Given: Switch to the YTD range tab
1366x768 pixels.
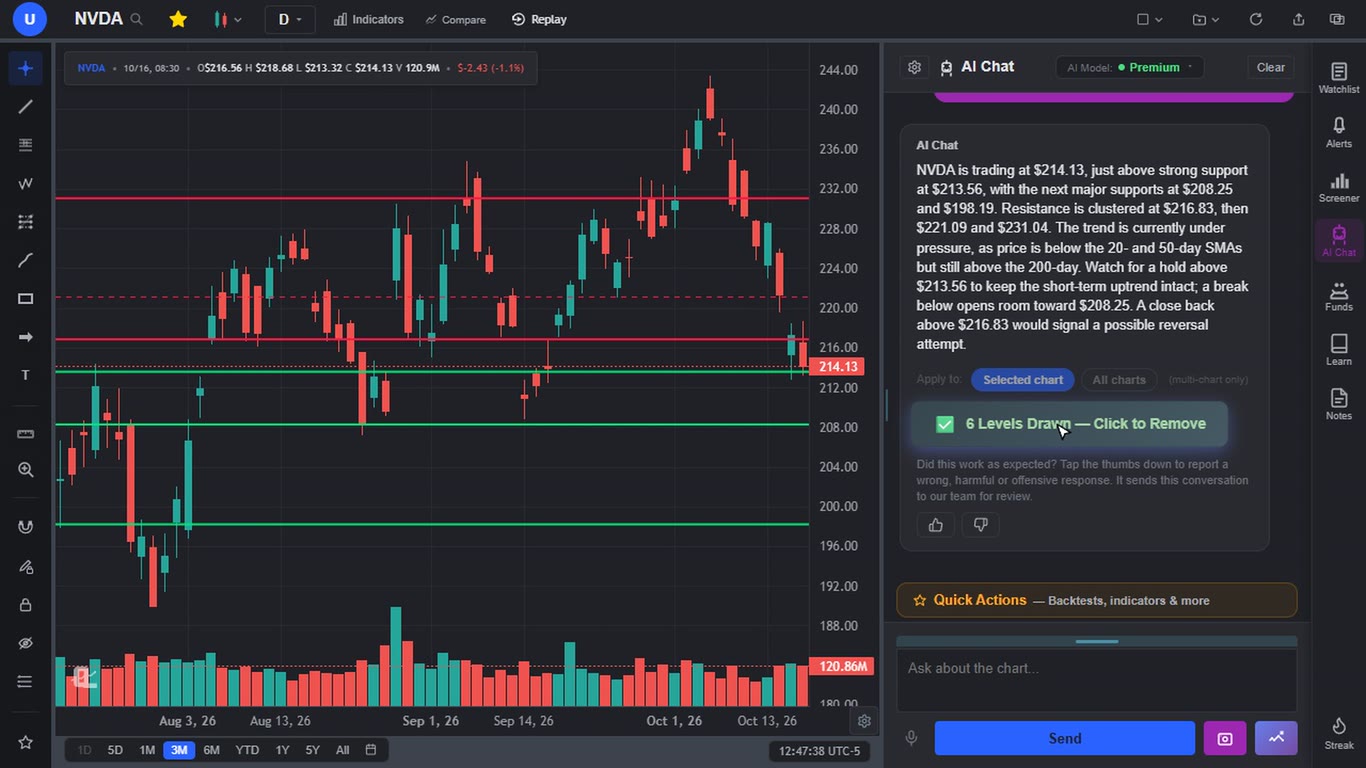Looking at the screenshot, I should [247, 750].
